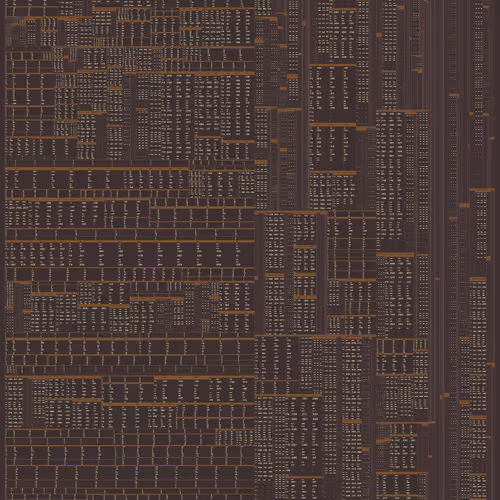
Task: Select the dark vertical gap column upper left-center
Action: (133, 117)
